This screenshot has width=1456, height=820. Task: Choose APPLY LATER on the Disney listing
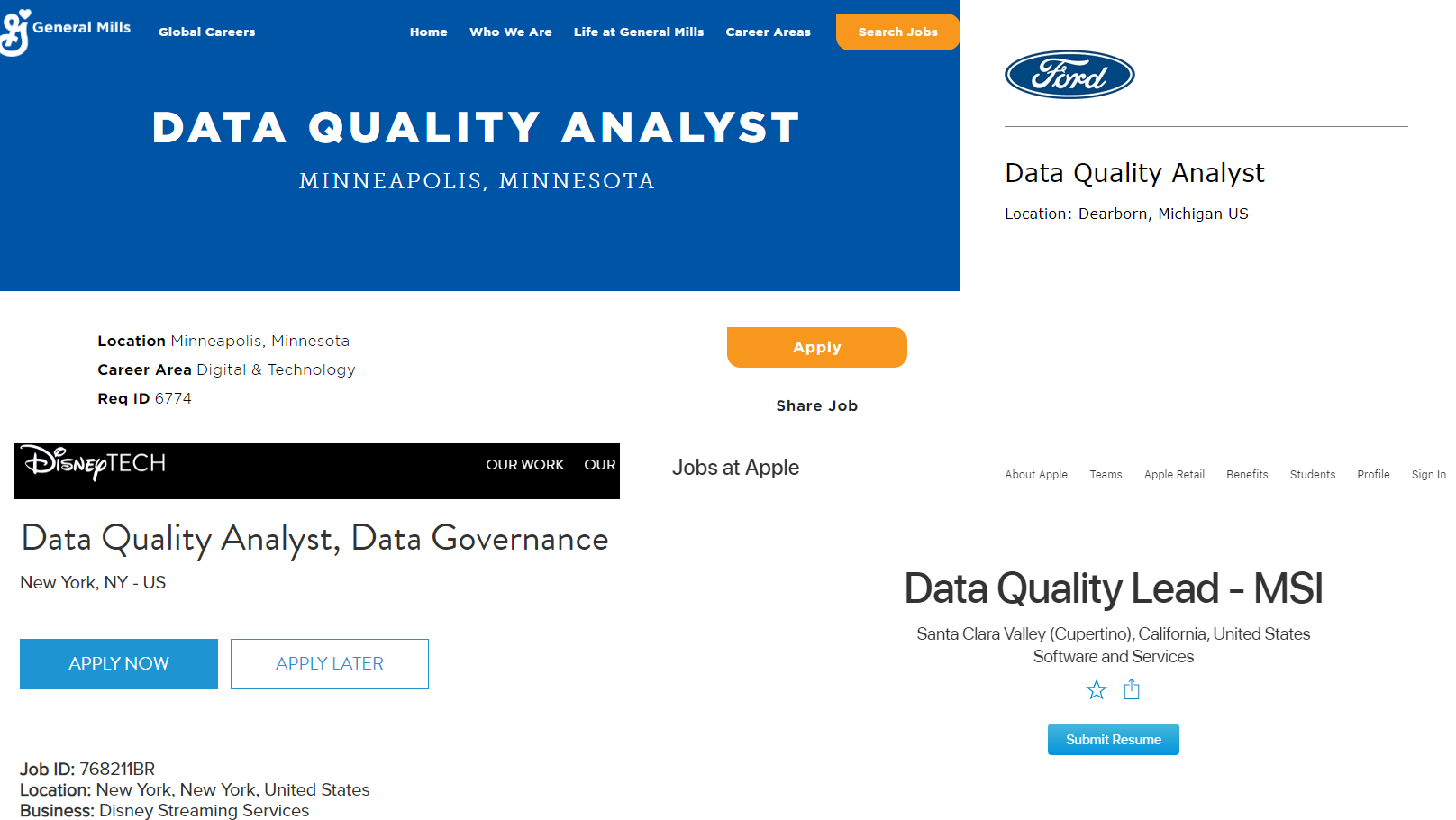click(329, 663)
